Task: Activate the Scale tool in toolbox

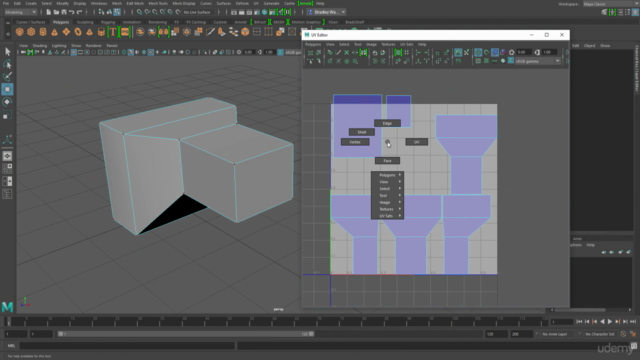Action: pos(7,116)
